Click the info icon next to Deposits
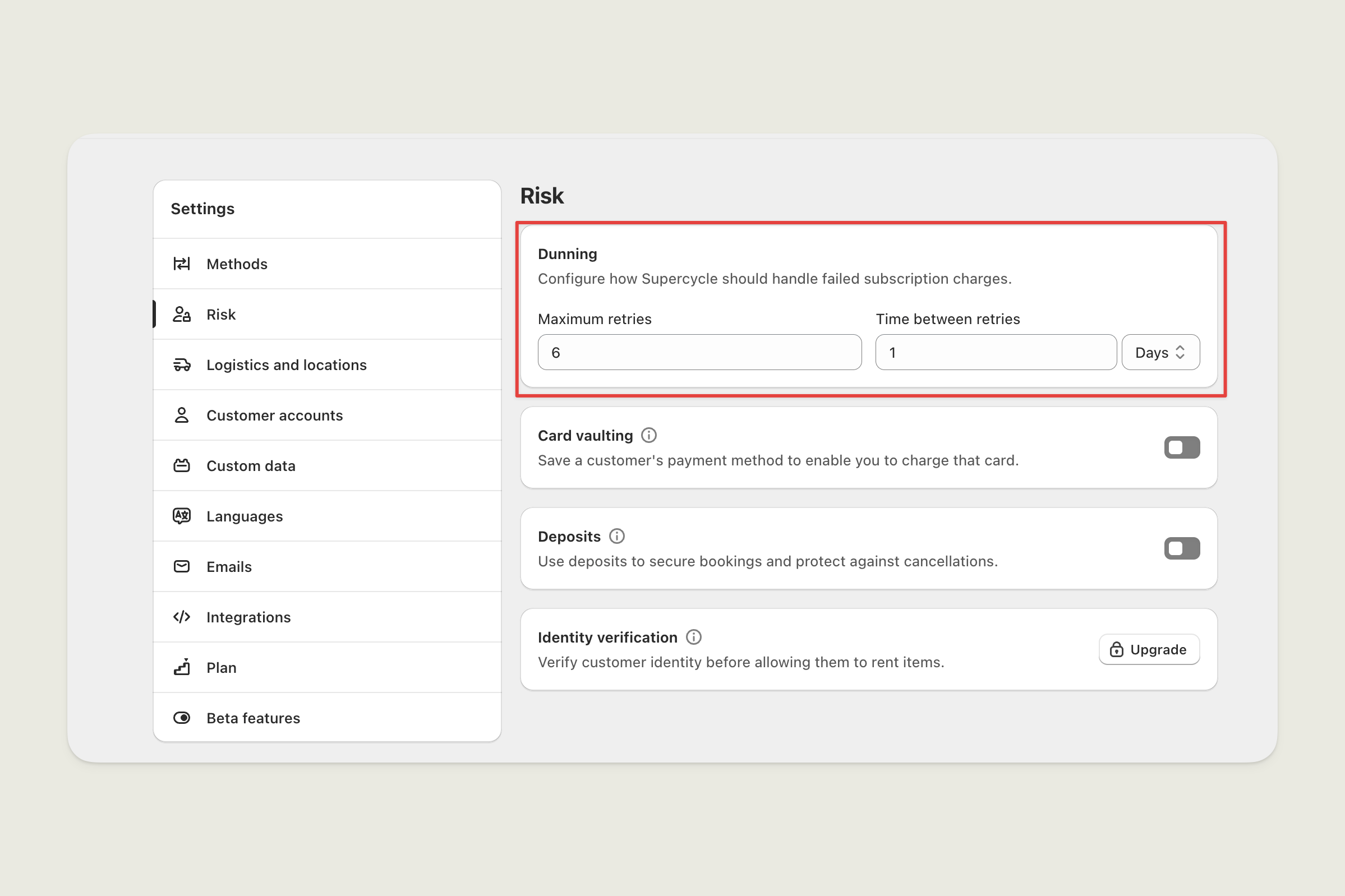This screenshot has height=896, width=1345. tap(616, 536)
